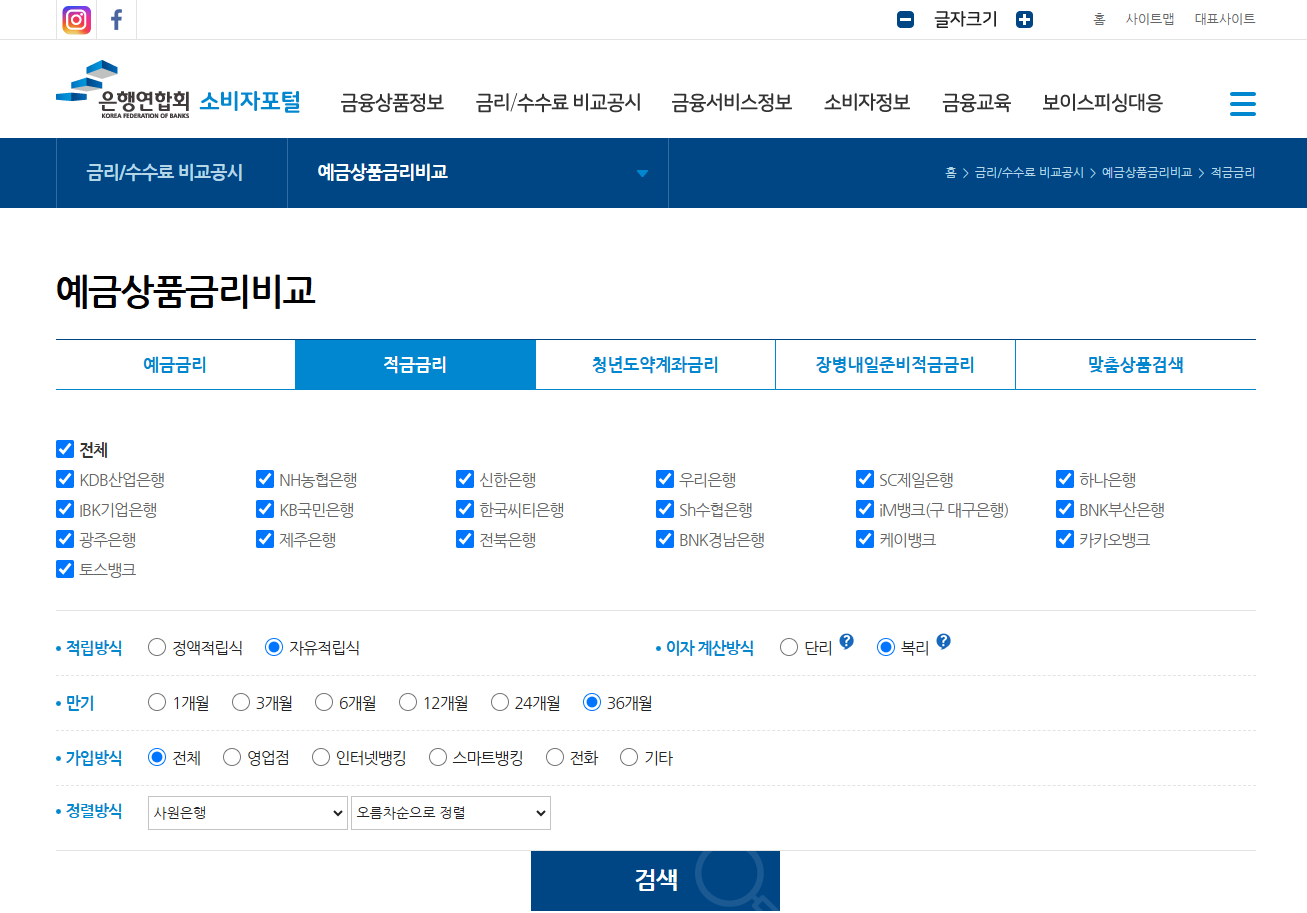1307x913 pixels.
Task: Switch to the 예금금리 tab
Action: click(174, 364)
